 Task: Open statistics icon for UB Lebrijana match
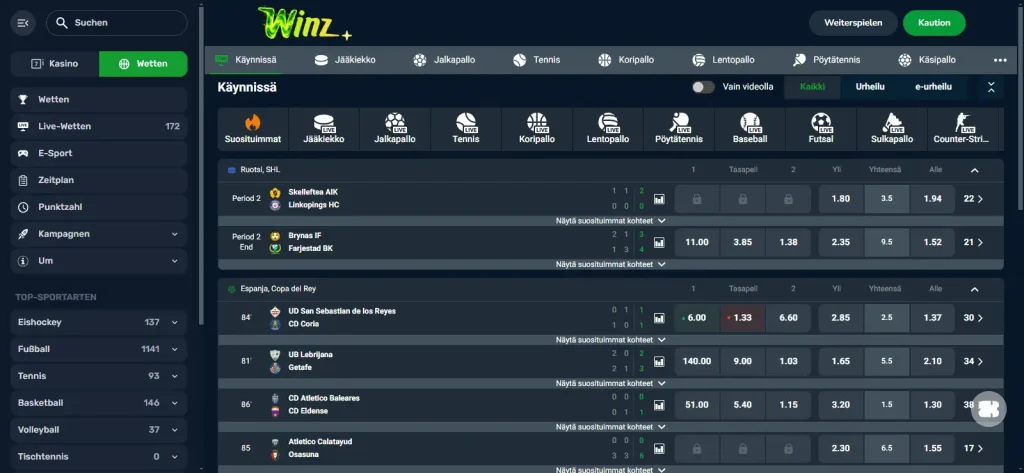point(659,361)
